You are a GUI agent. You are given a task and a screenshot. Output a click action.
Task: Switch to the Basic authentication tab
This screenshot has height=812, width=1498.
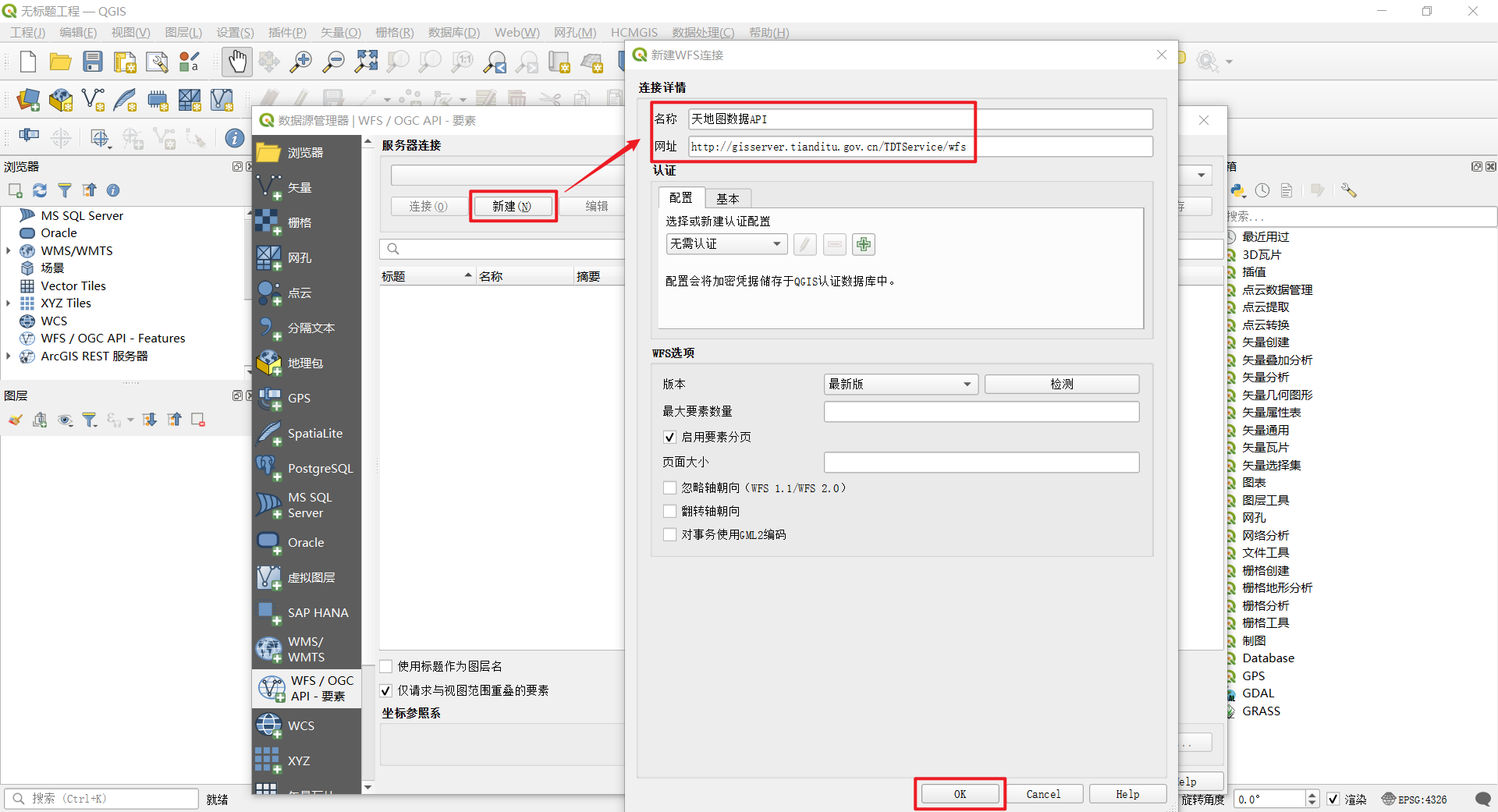728,199
